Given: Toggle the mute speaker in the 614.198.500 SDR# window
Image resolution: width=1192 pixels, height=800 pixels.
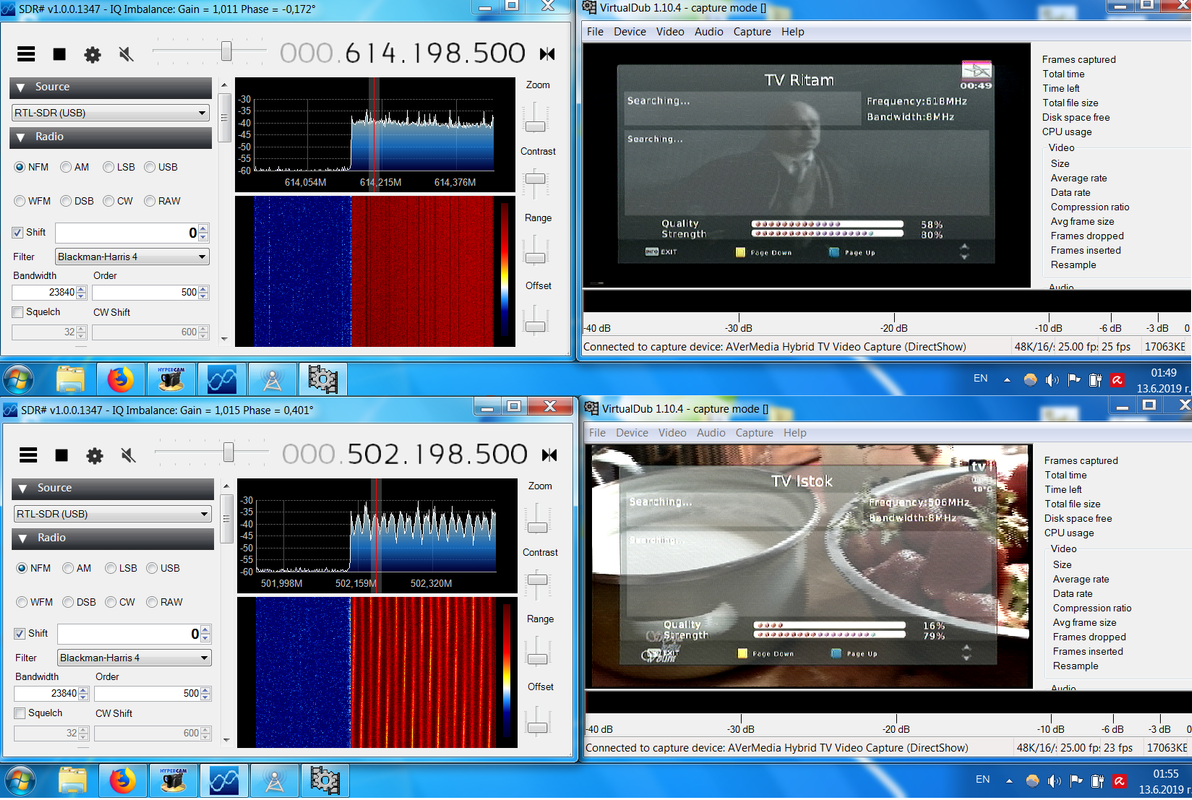Looking at the screenshot, I should (126, 54).
